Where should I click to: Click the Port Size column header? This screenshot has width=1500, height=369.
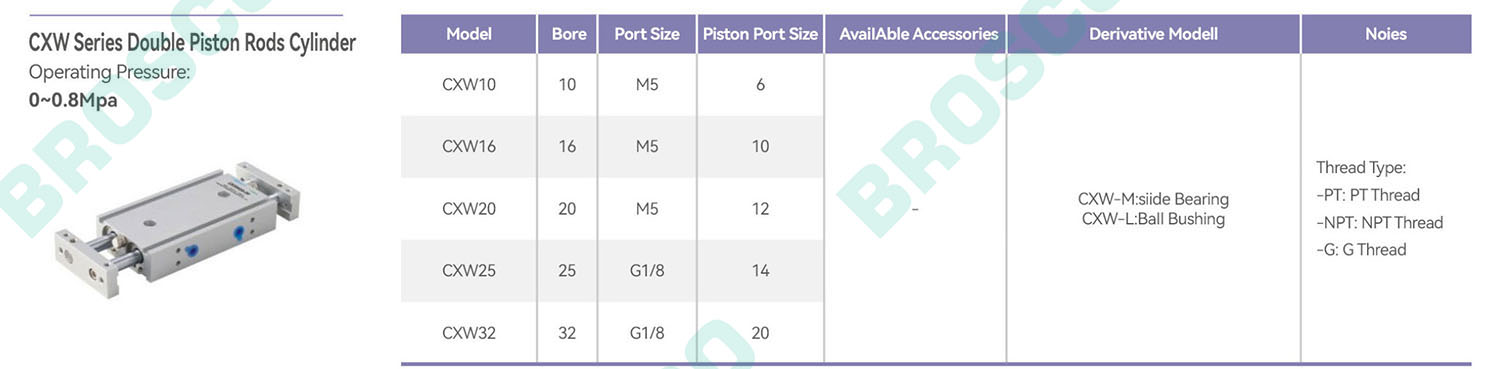pyautogui.click(x=647, y=34)
